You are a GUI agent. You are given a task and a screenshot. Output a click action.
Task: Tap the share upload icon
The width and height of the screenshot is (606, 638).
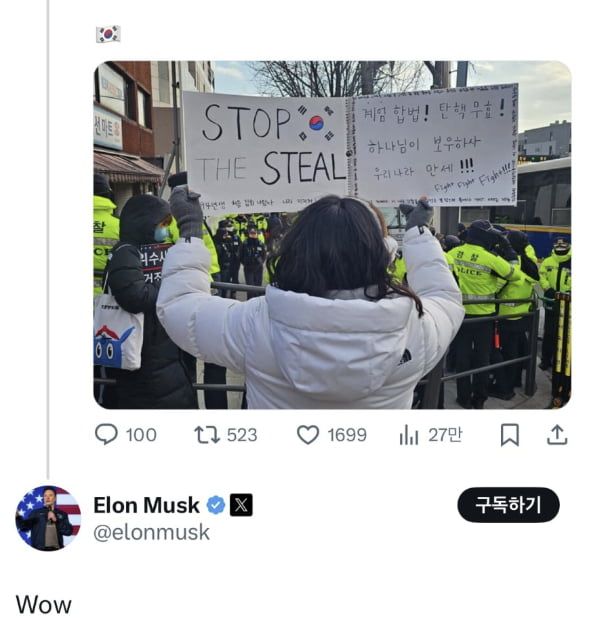click(557, 435)
